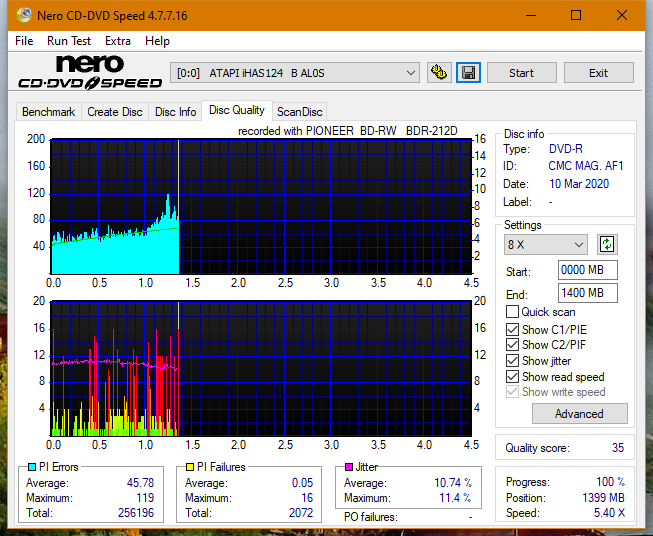
Task: Toggle Show C2/PIF checkbox
Action: pos(512,345)
